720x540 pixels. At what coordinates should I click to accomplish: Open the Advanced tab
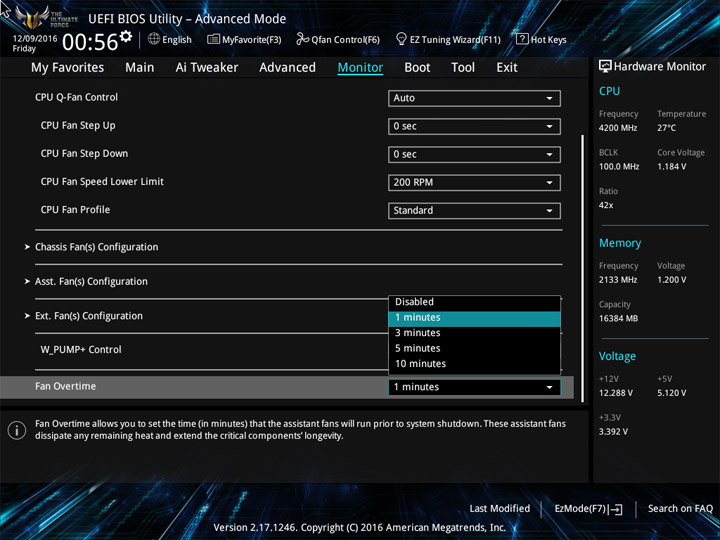click(x=287, y=68)
